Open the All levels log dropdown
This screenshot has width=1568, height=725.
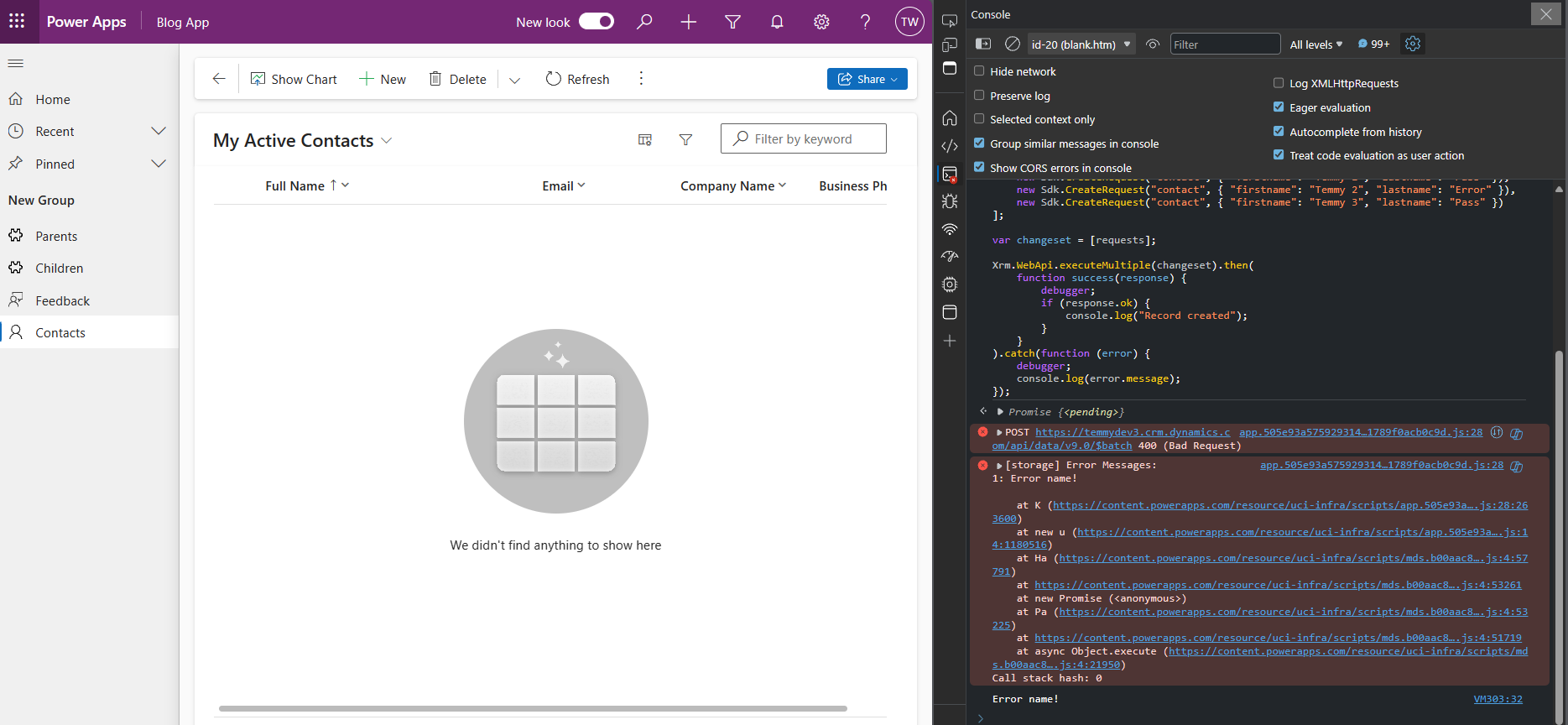tap(1316, 44)
